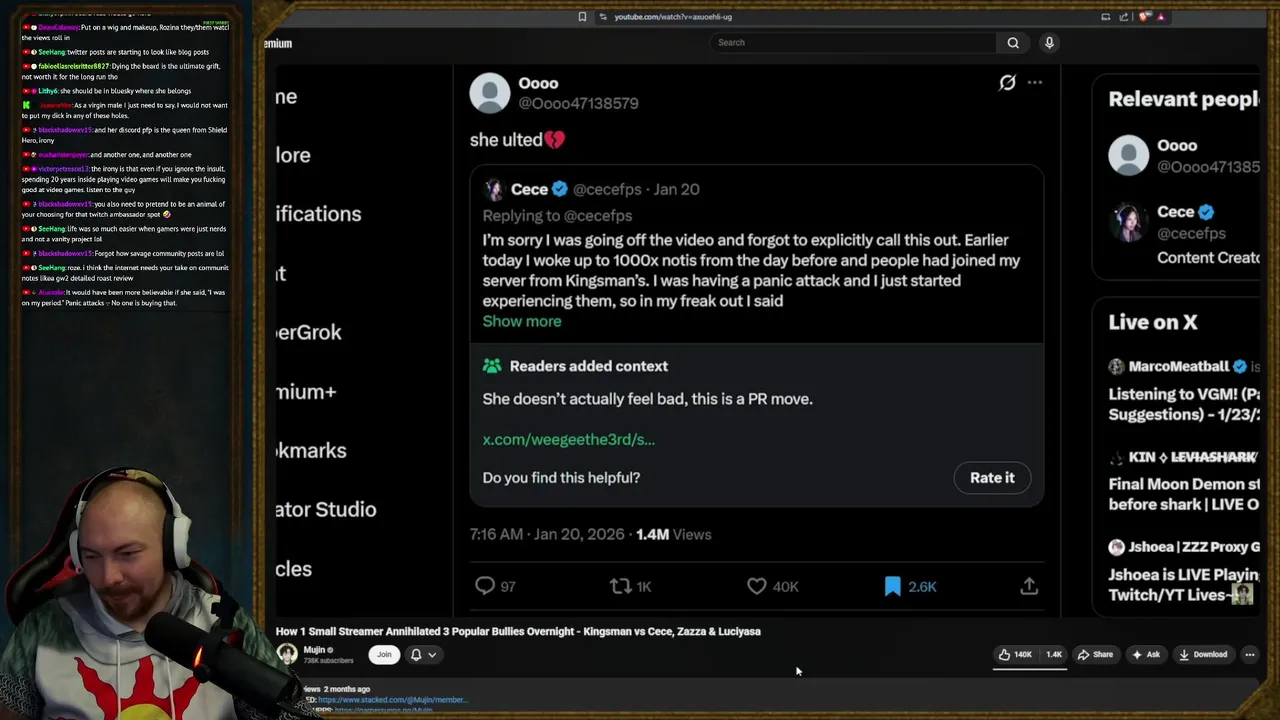The width and height of the screenshot is (1280, 720).
Task: Click the Rate it button
Action: (991, 478)
